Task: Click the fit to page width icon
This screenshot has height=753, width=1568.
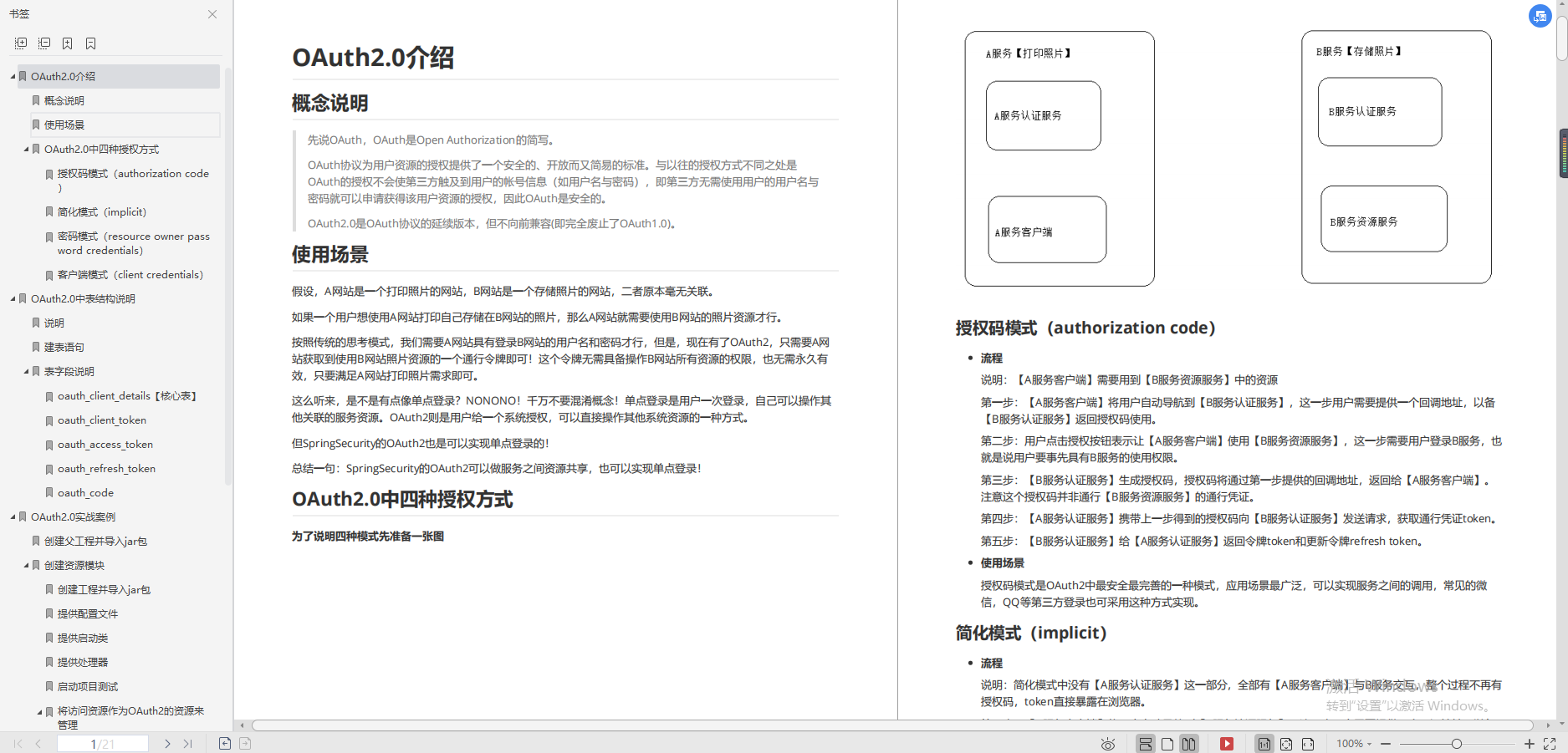Action: [x=1307, y=744]
